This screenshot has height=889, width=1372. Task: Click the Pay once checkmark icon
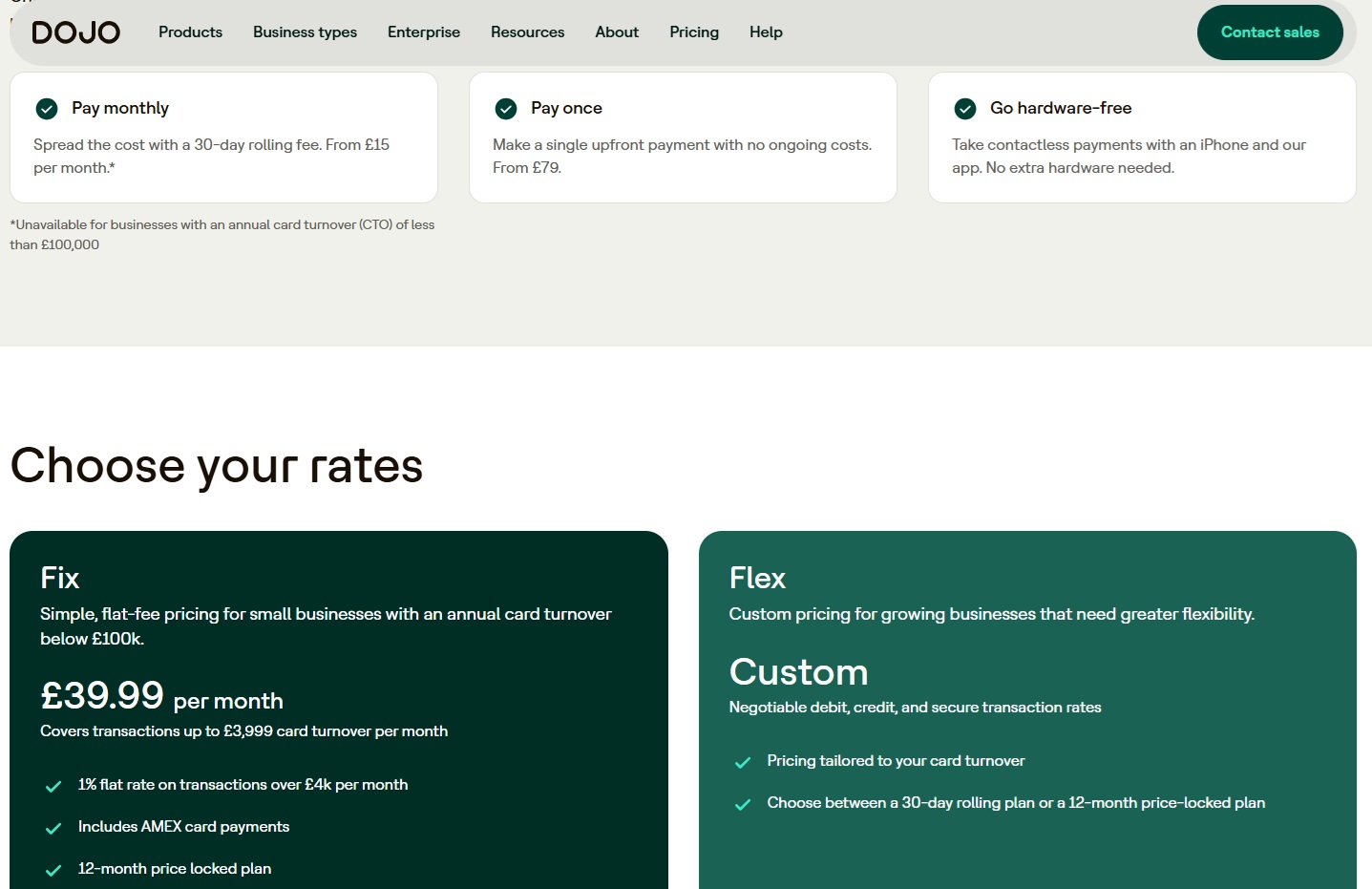pos(505,108)
